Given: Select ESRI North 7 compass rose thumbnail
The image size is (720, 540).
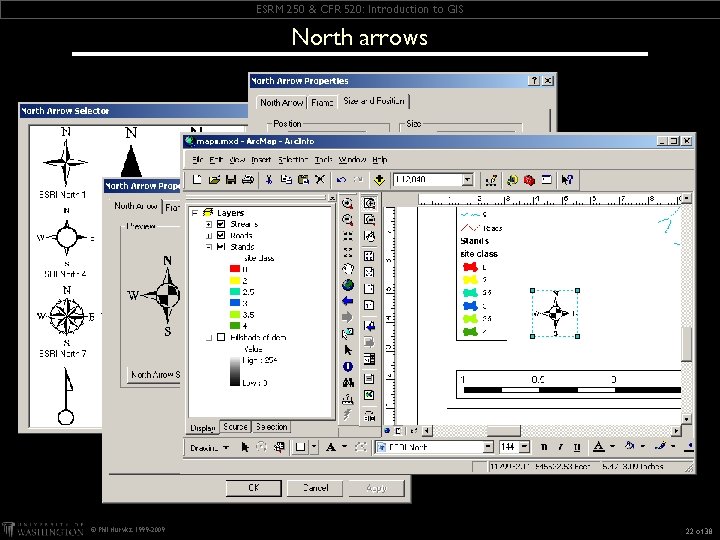Looking at the screenshot, I should pos(67,321).
